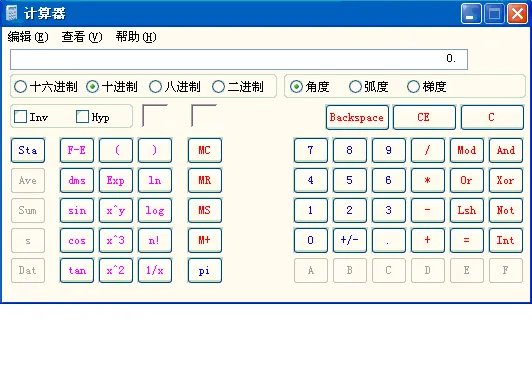Insert an opening parenthesis
The width and height of the screenshot is (532, 384).
(x=116, y=150)
